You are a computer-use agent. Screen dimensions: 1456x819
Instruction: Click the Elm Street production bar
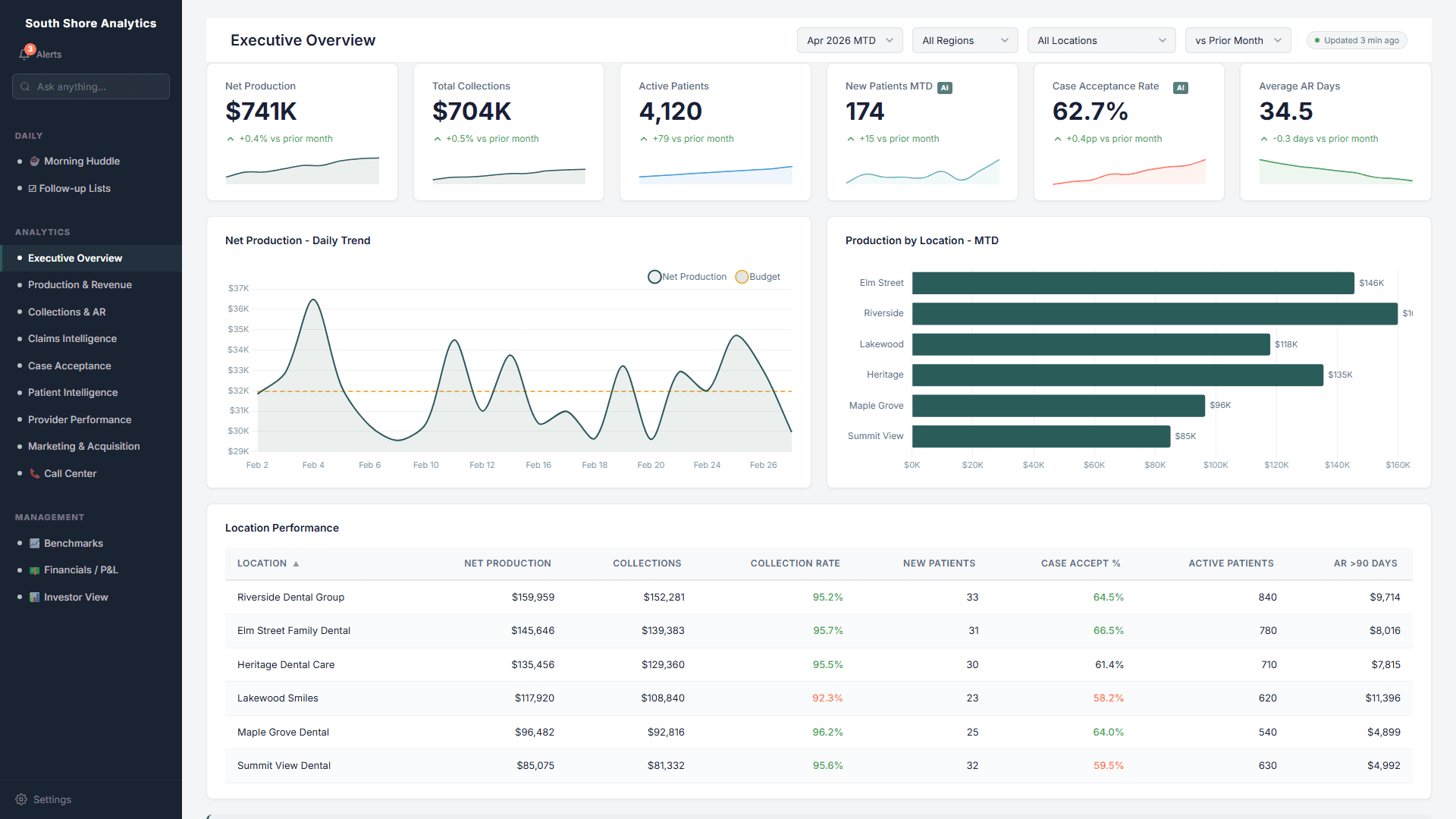pos(1133,283)
